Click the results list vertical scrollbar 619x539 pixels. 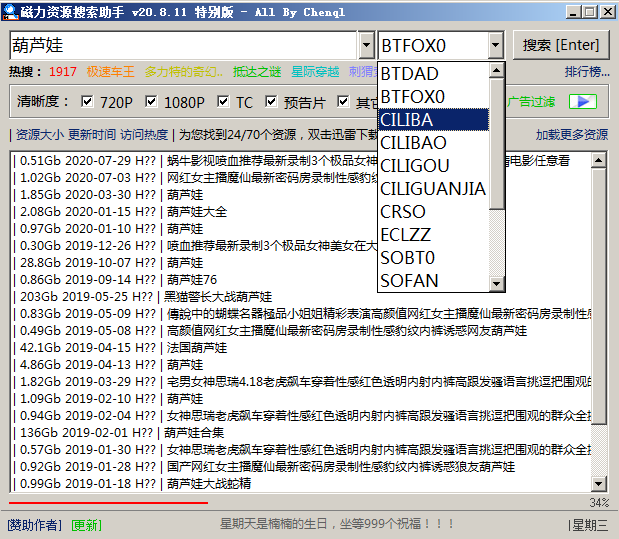tap(599, 320)
